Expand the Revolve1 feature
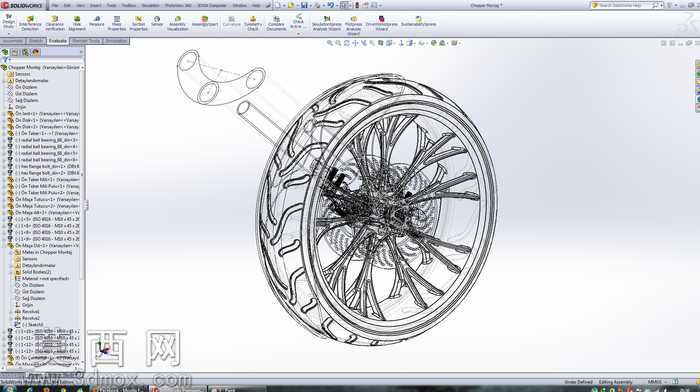Viewport: 700px width, 392px height. (12, 311)
